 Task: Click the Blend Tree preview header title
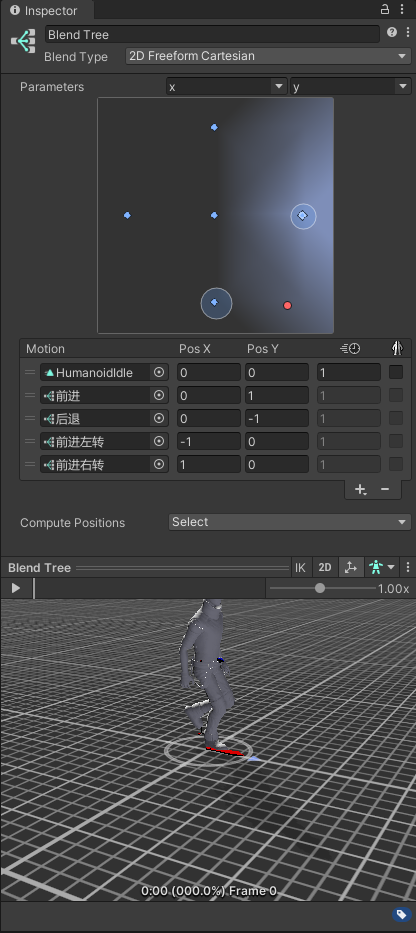39,568
